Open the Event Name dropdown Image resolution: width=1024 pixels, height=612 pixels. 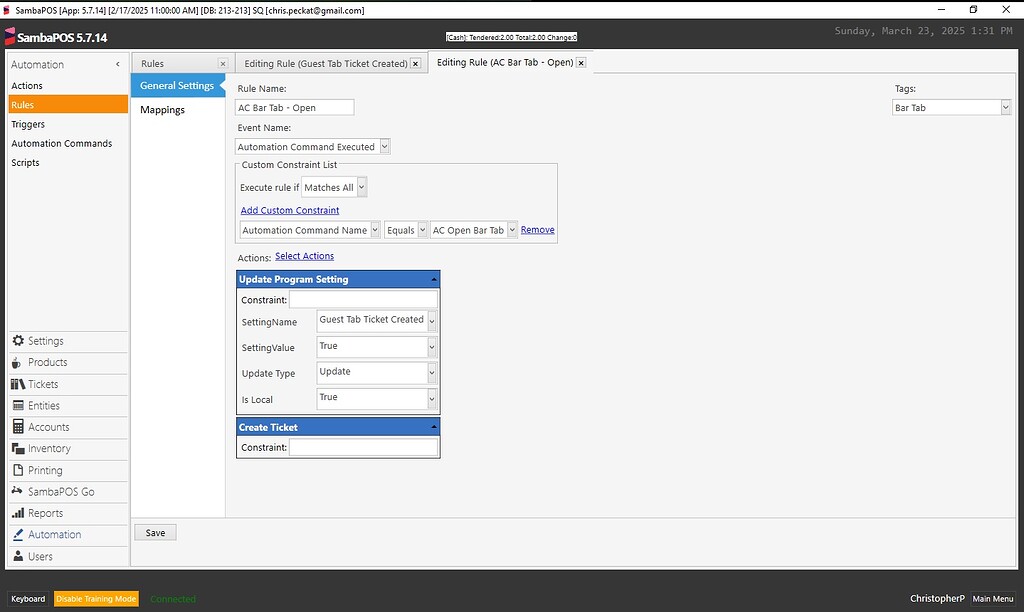pos(384,146)
